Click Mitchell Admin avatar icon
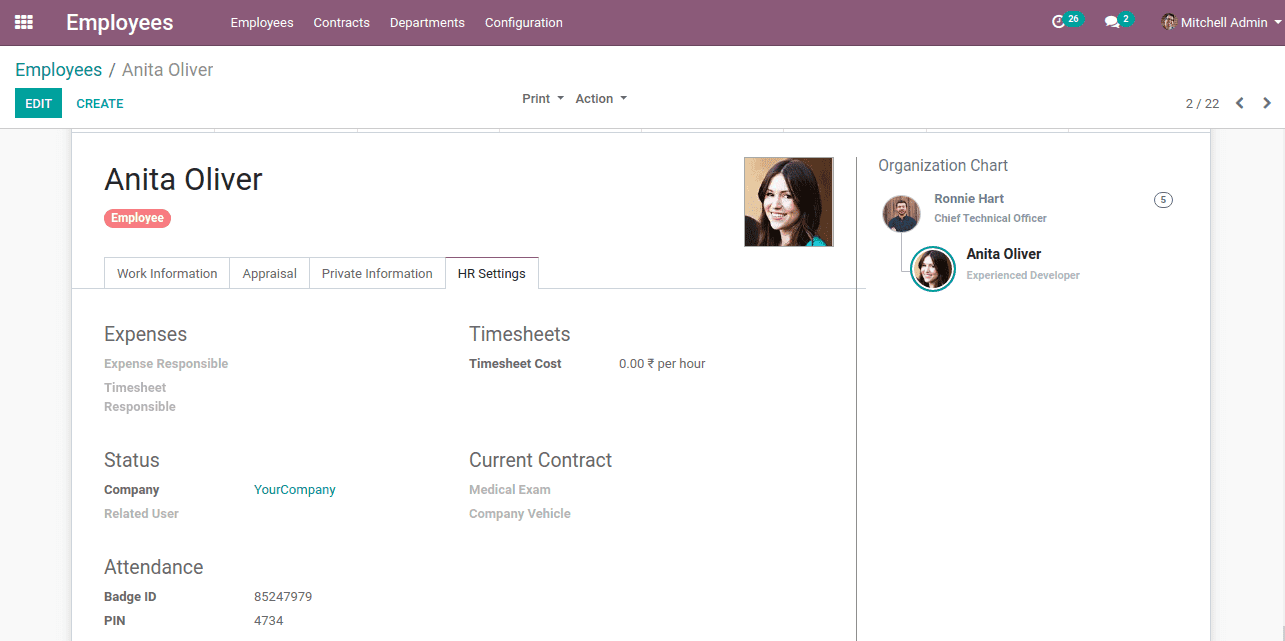 1169,22
